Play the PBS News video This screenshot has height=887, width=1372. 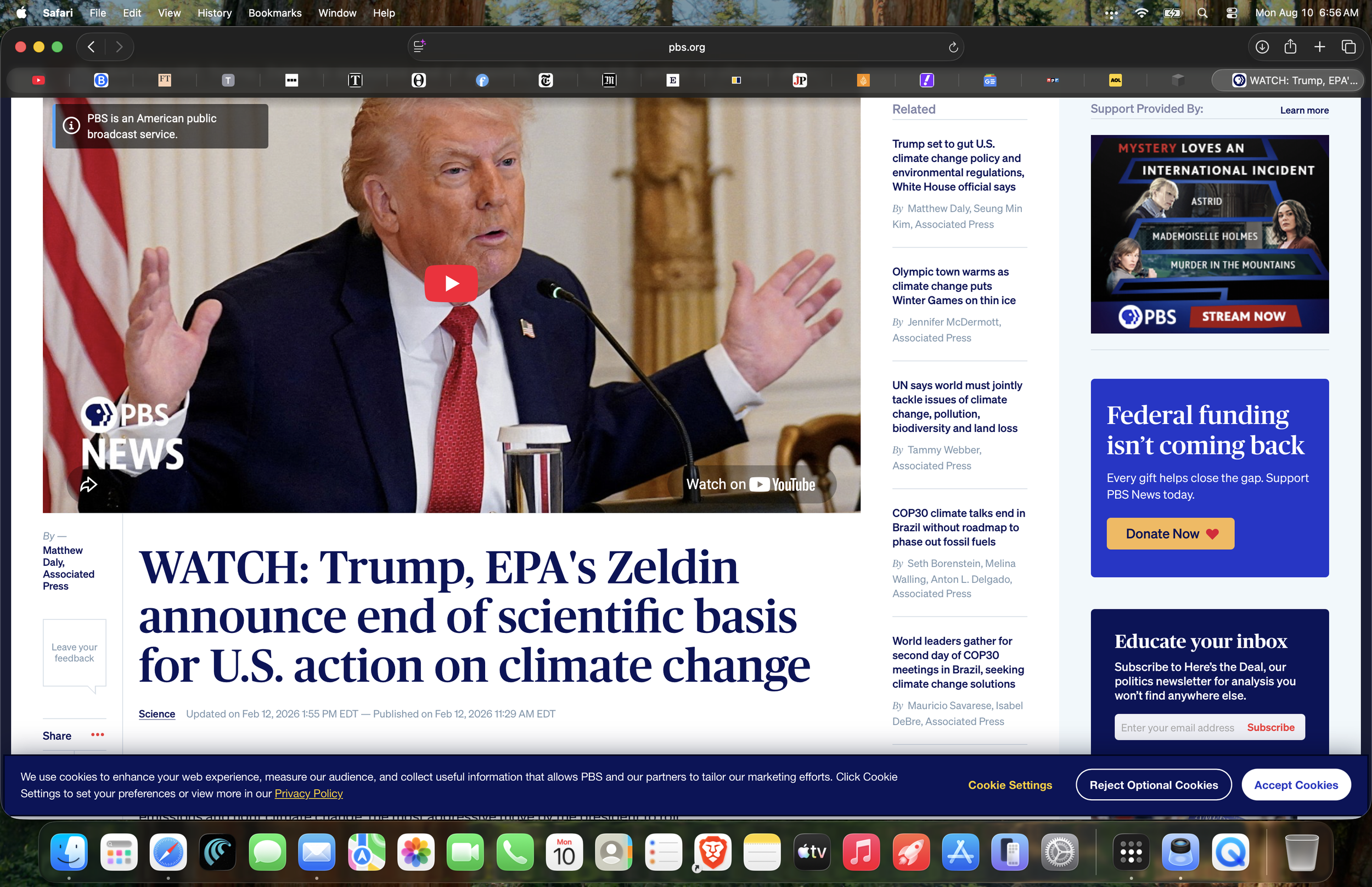(x=451, y=283)
